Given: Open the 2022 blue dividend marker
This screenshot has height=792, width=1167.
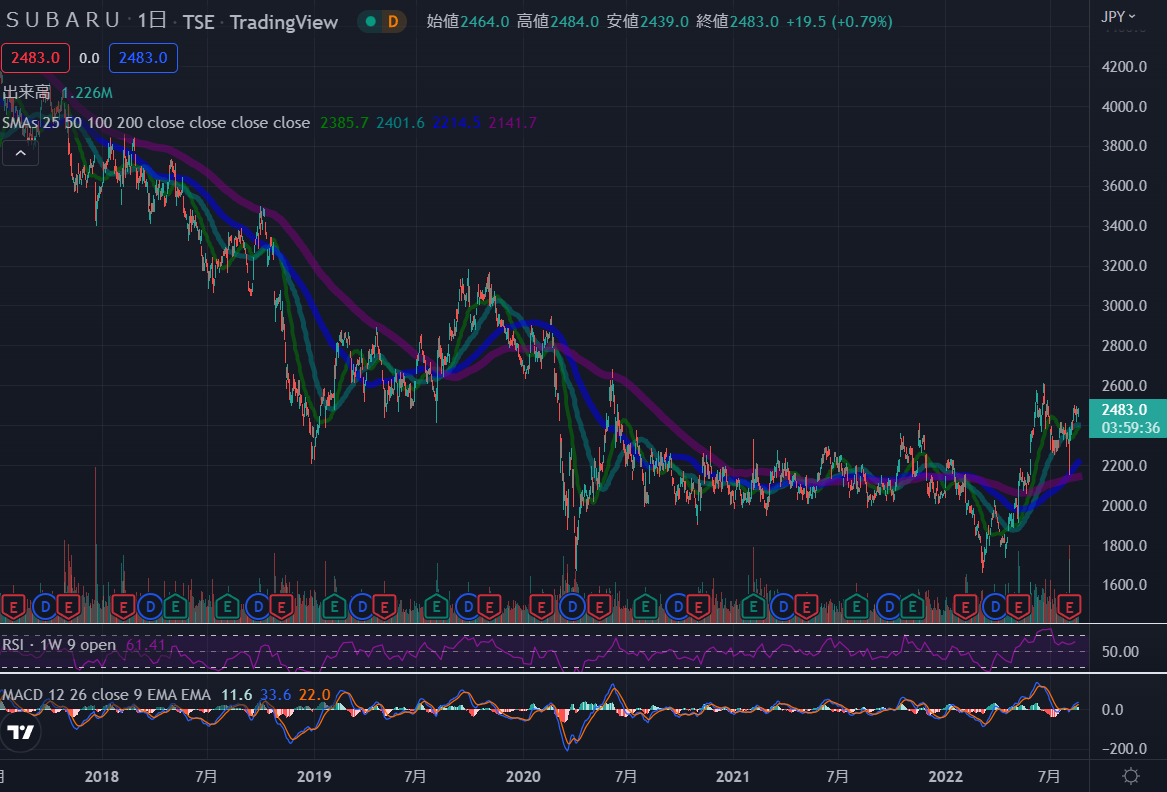Looking at the screenshot, I should pyautogui.click(x=994, y=607).
